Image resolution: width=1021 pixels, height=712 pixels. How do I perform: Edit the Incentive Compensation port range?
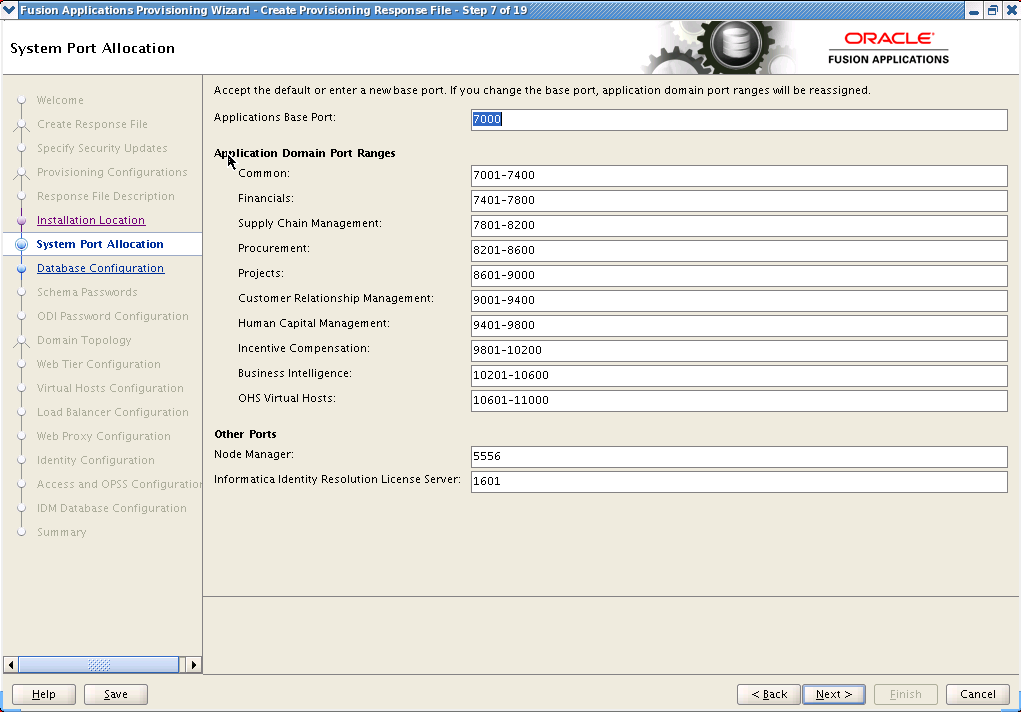(739, 350)
